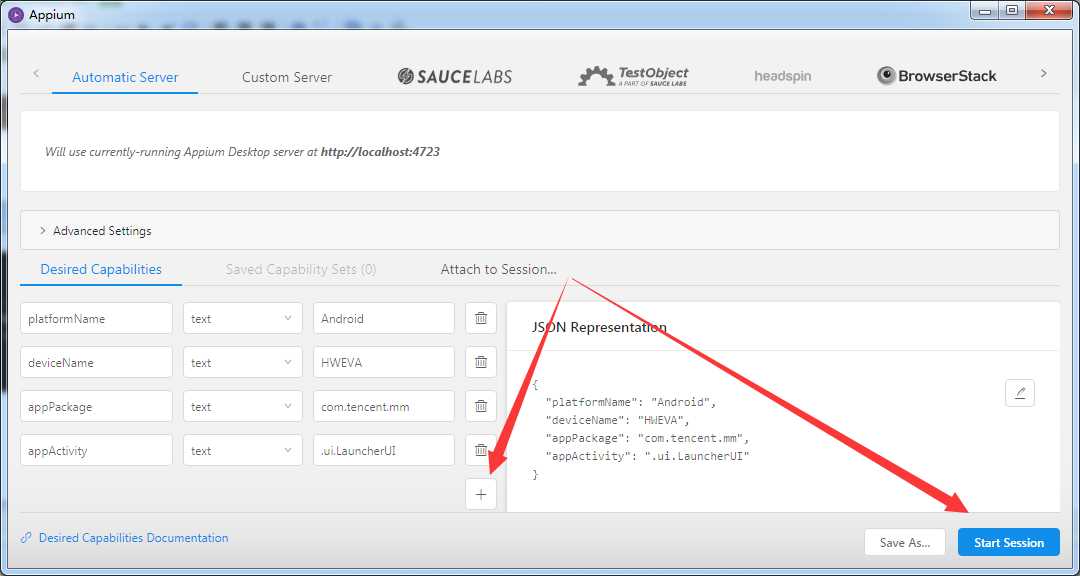Click the HWEVA value field
The image size is (1080, 576).
384,362
